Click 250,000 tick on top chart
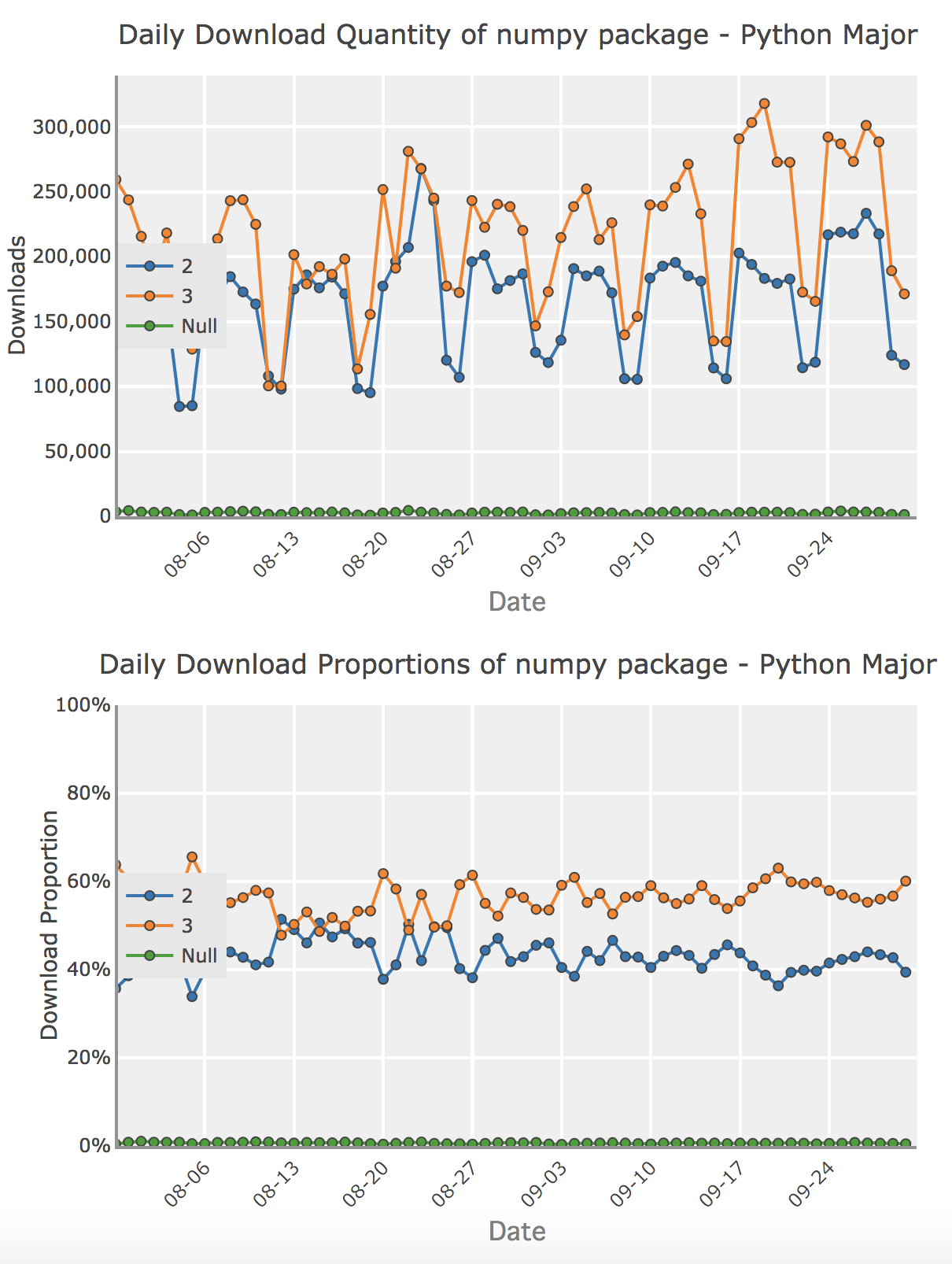Viewport: 952px width, 1264px height. (70, 192)
